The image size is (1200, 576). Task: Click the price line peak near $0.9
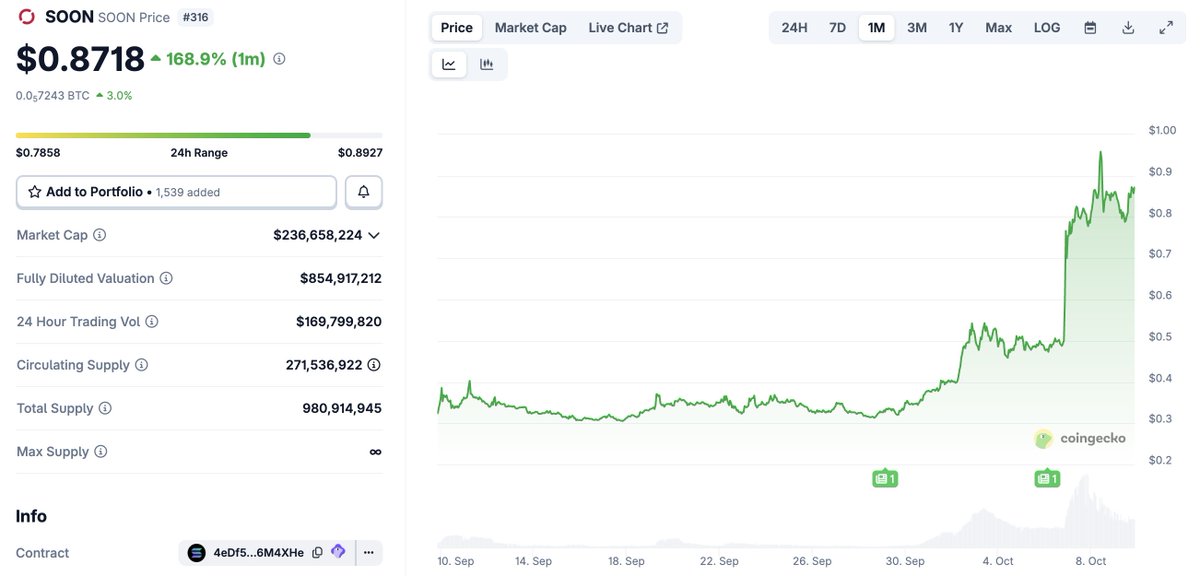1100,153
